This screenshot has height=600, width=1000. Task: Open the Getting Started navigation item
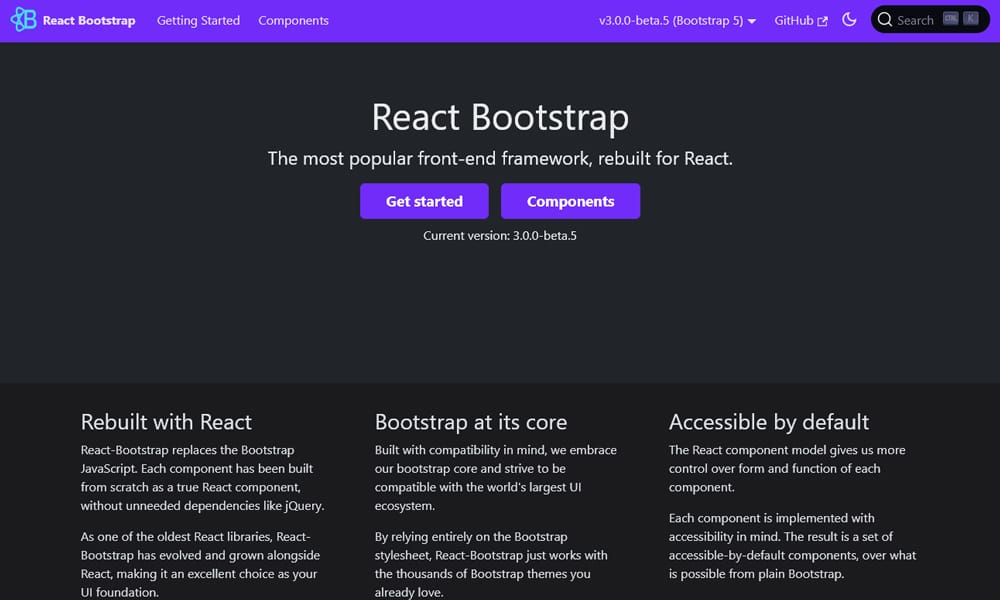click(198, 19)
